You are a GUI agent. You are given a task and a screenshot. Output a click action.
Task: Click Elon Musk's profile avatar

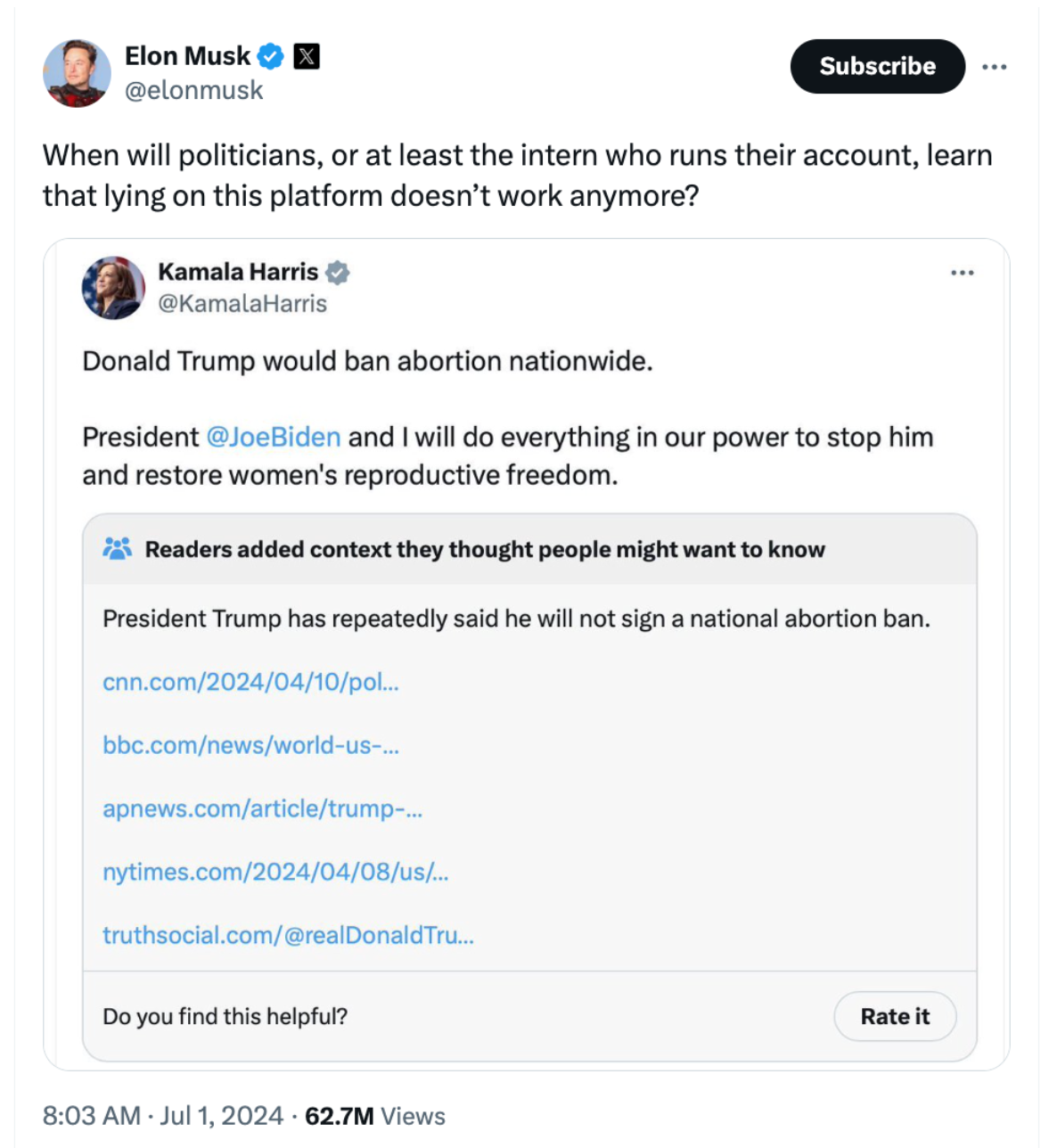point(77,73)
